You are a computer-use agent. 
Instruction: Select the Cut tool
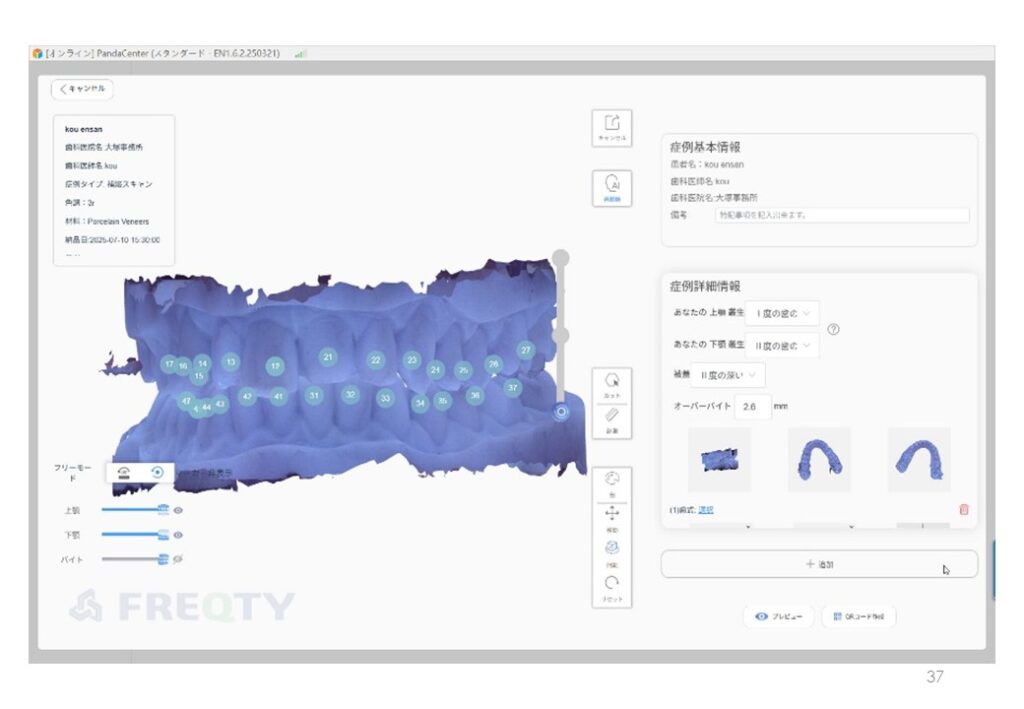click(611, 382)
